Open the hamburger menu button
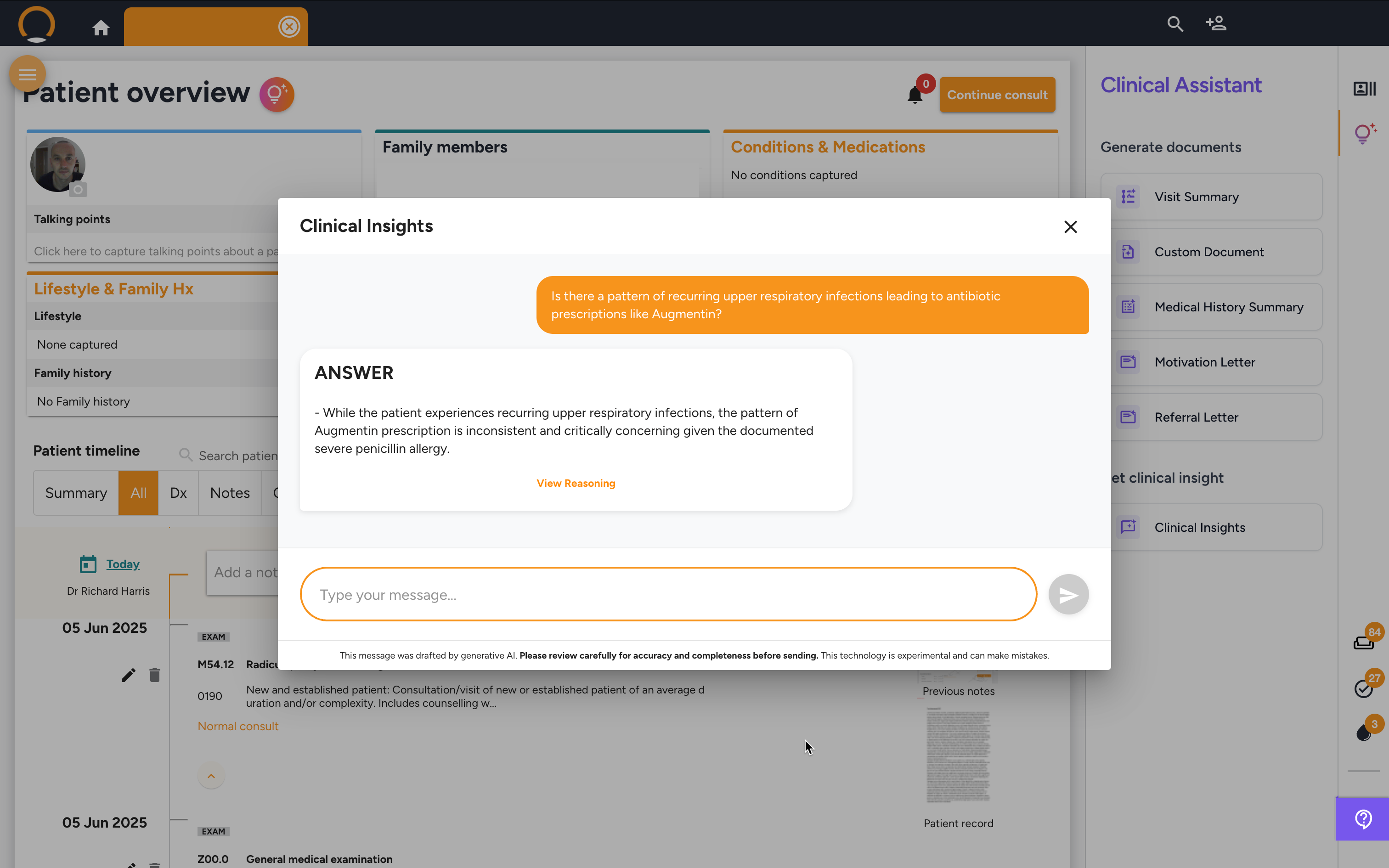 27,74
